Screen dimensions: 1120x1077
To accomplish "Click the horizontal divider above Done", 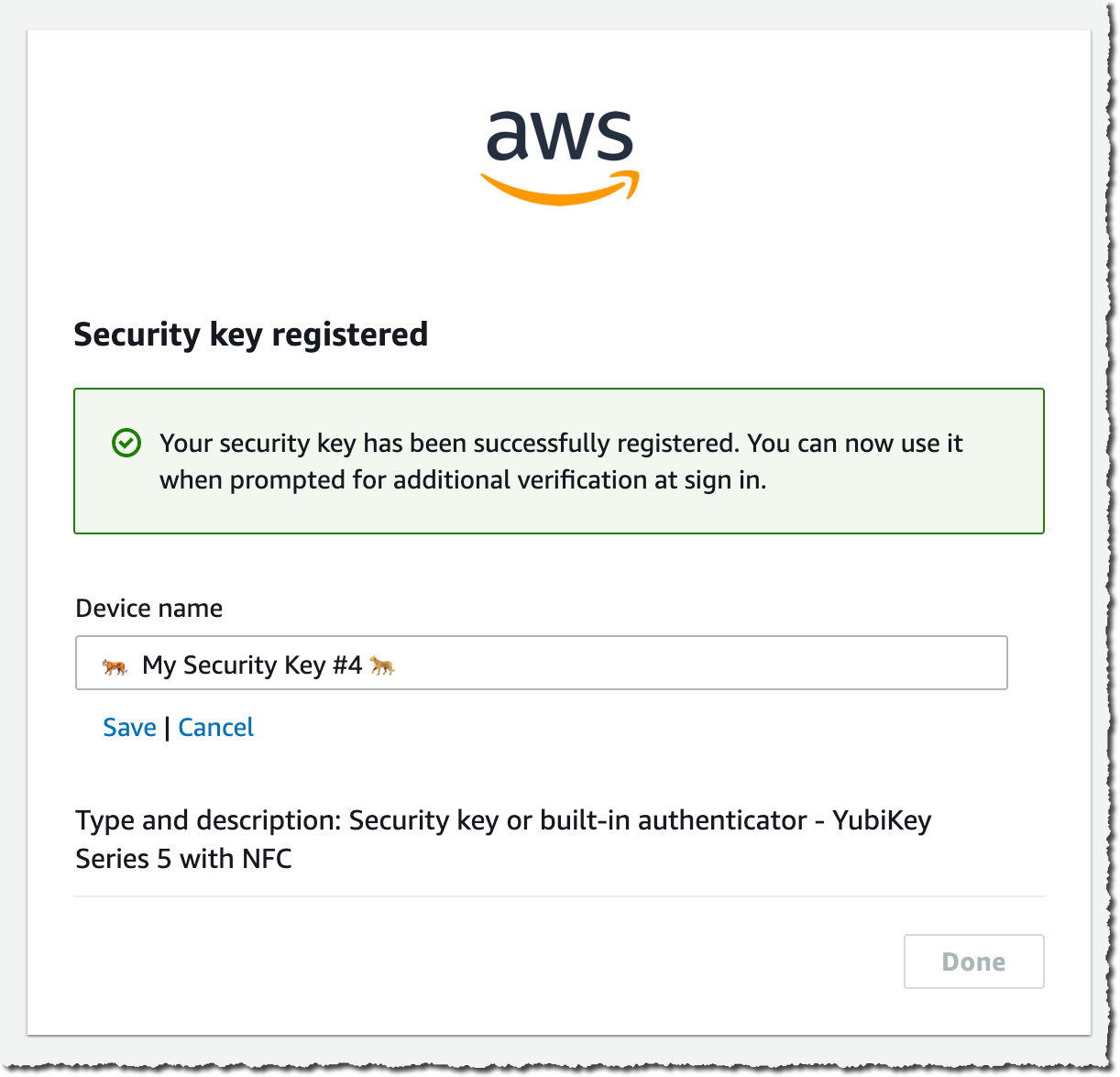I will 559,896.
